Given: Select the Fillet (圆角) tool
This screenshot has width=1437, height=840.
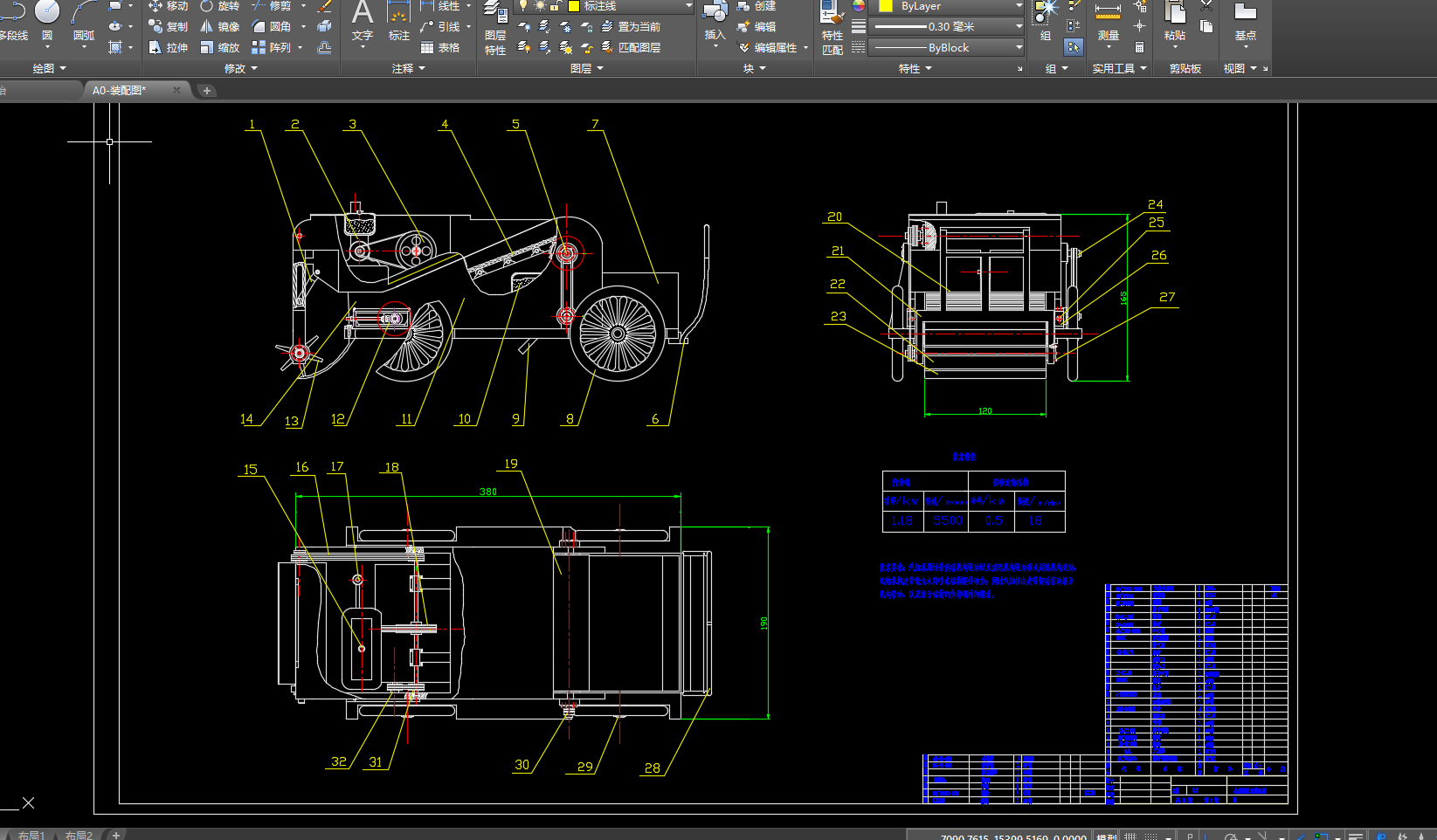Looking at the screenshot, I should [x=271, y=27].
